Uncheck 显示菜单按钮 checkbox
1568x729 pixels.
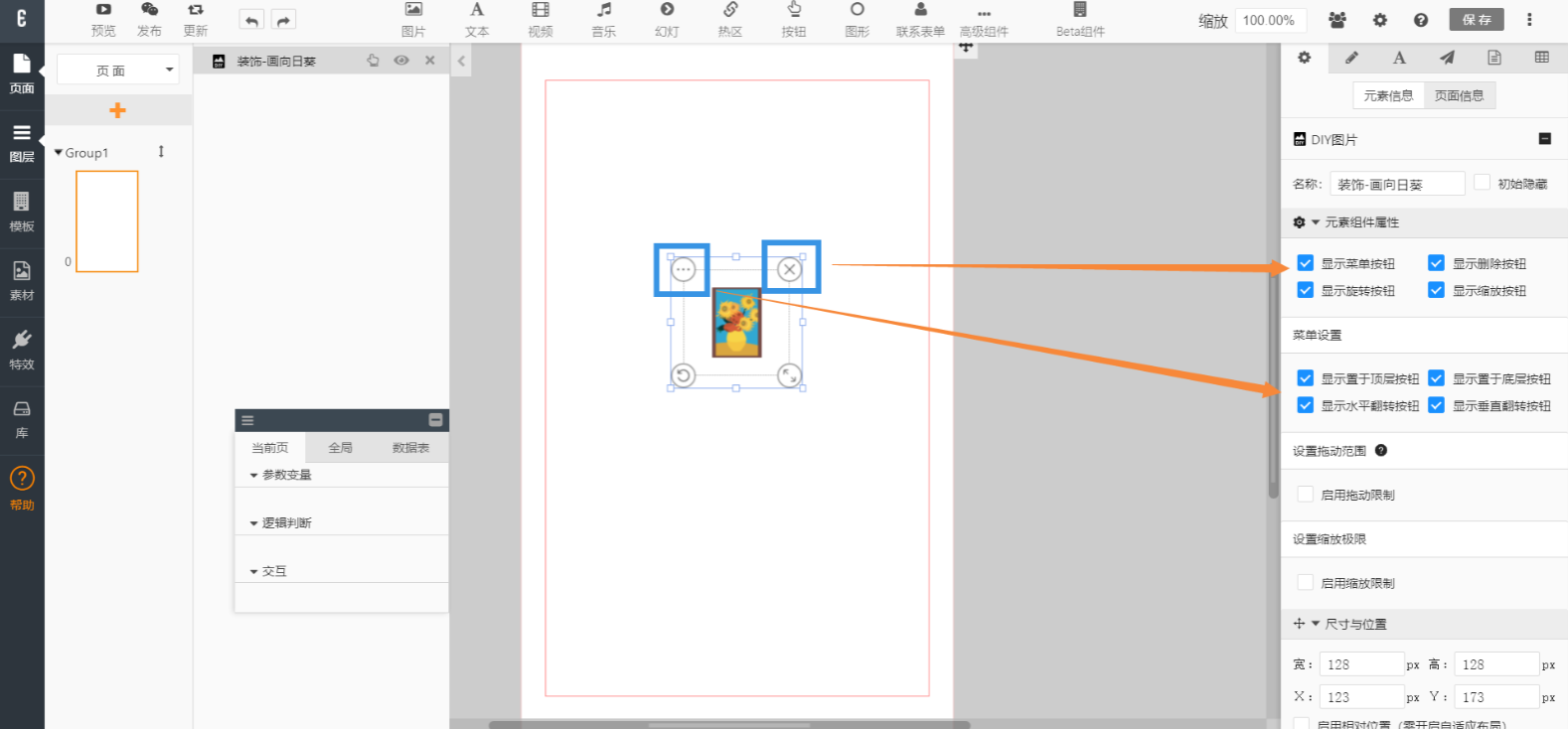coord(1306,263)
